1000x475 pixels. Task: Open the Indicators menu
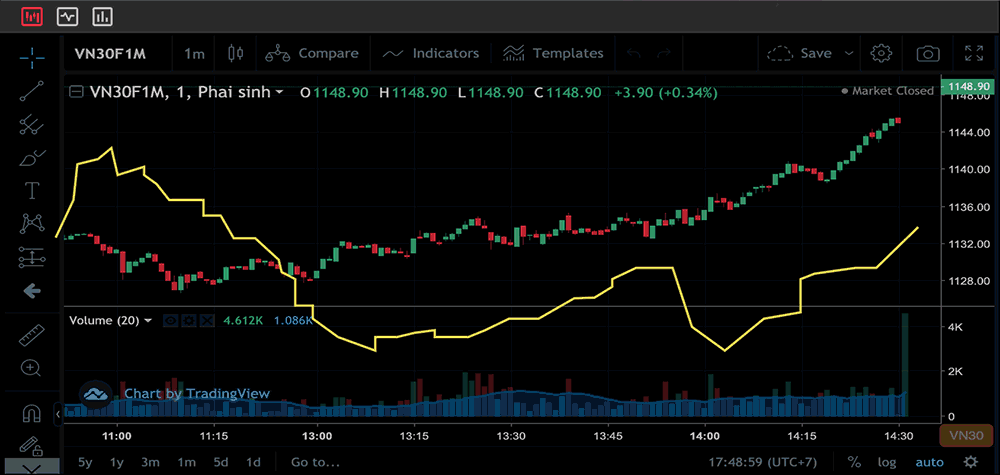pyautogui.click(x=431, y=53)
